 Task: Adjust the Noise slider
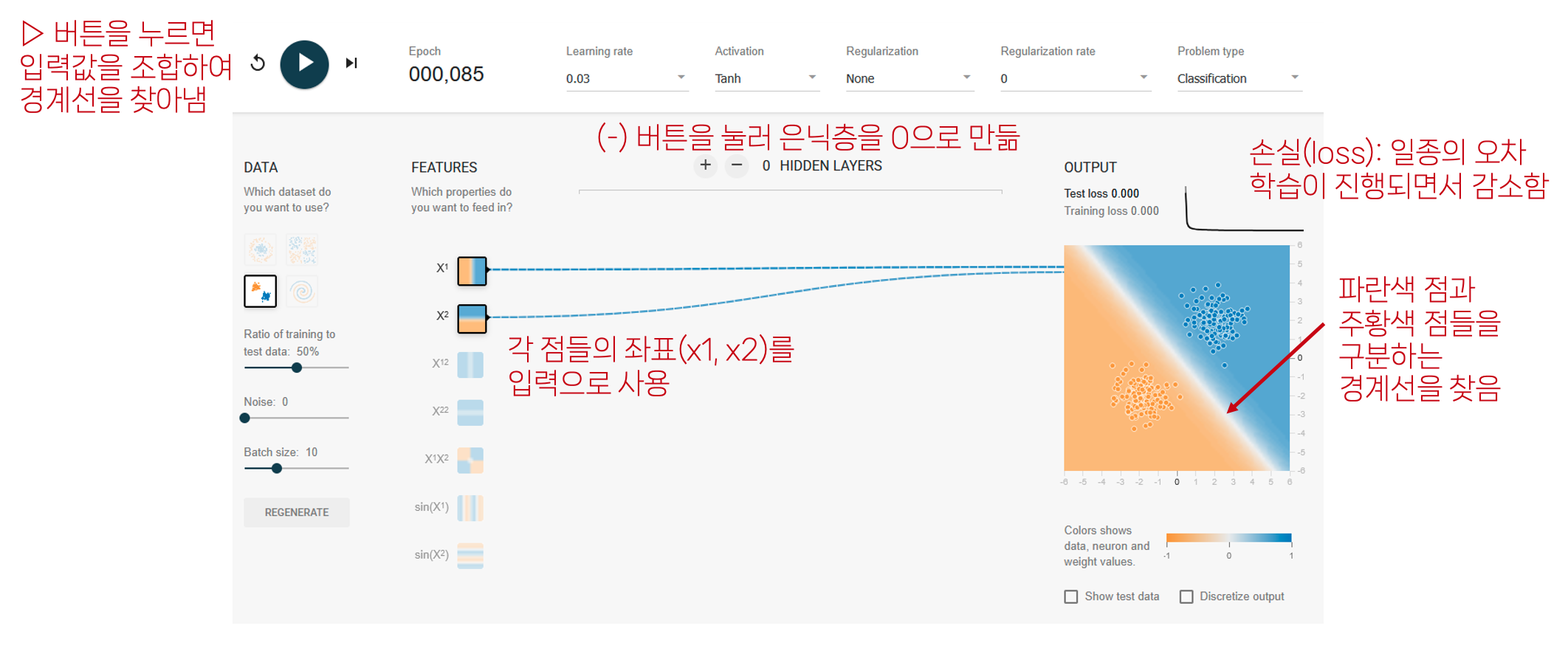pos(296,418)
